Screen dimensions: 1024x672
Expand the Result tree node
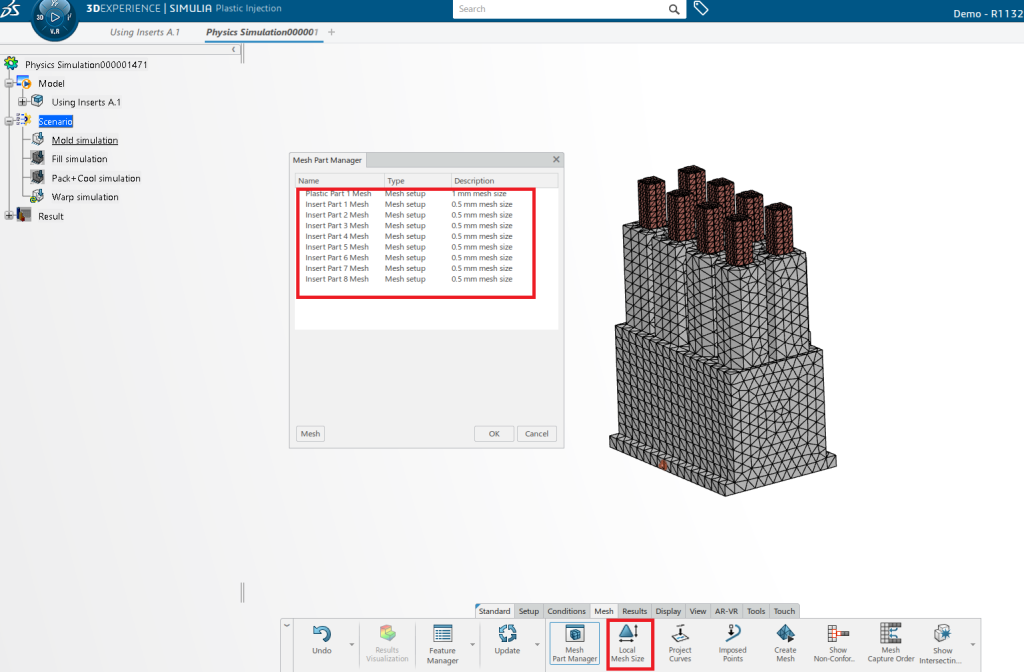click(9, 216)
